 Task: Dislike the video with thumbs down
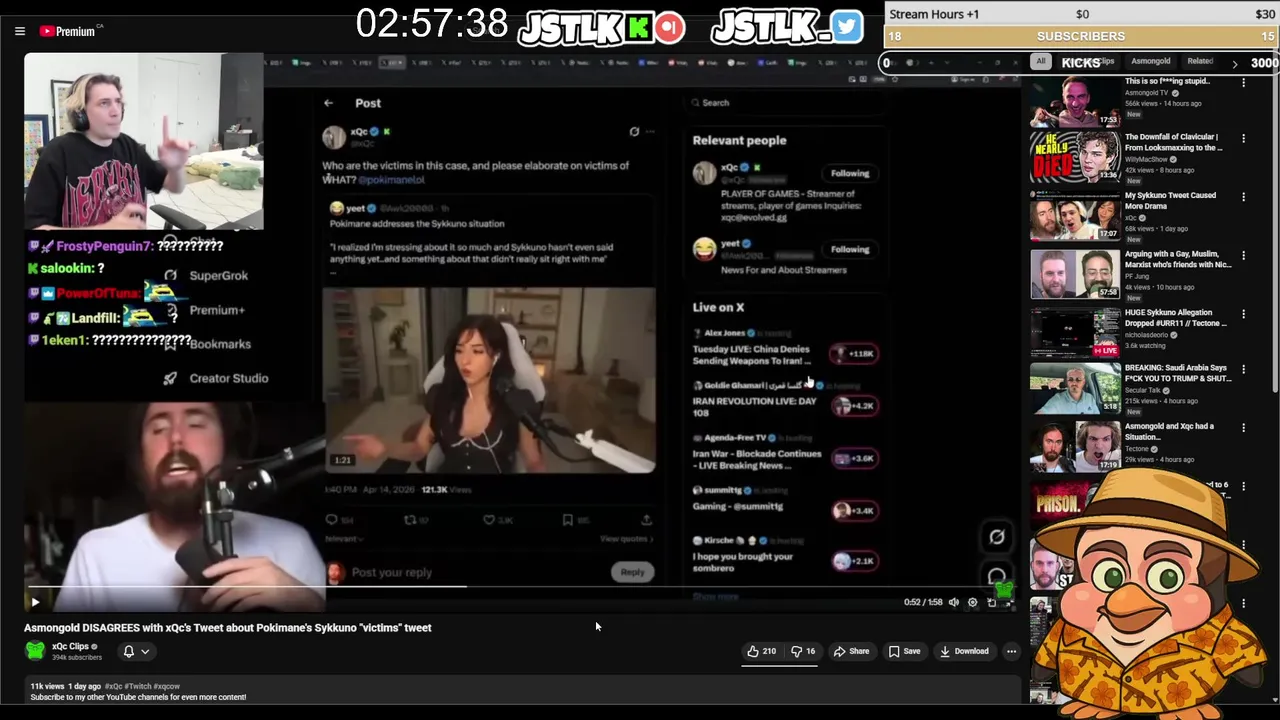(x=803, y=651)
